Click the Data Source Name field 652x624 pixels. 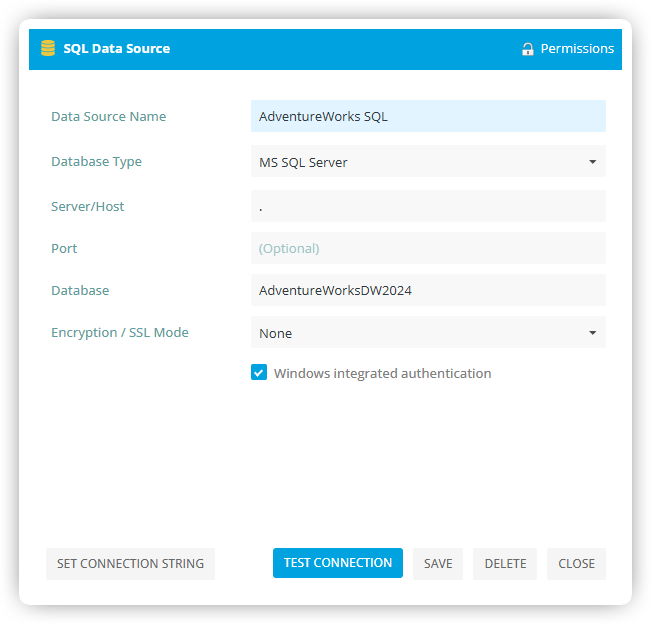tap(428, 116)
